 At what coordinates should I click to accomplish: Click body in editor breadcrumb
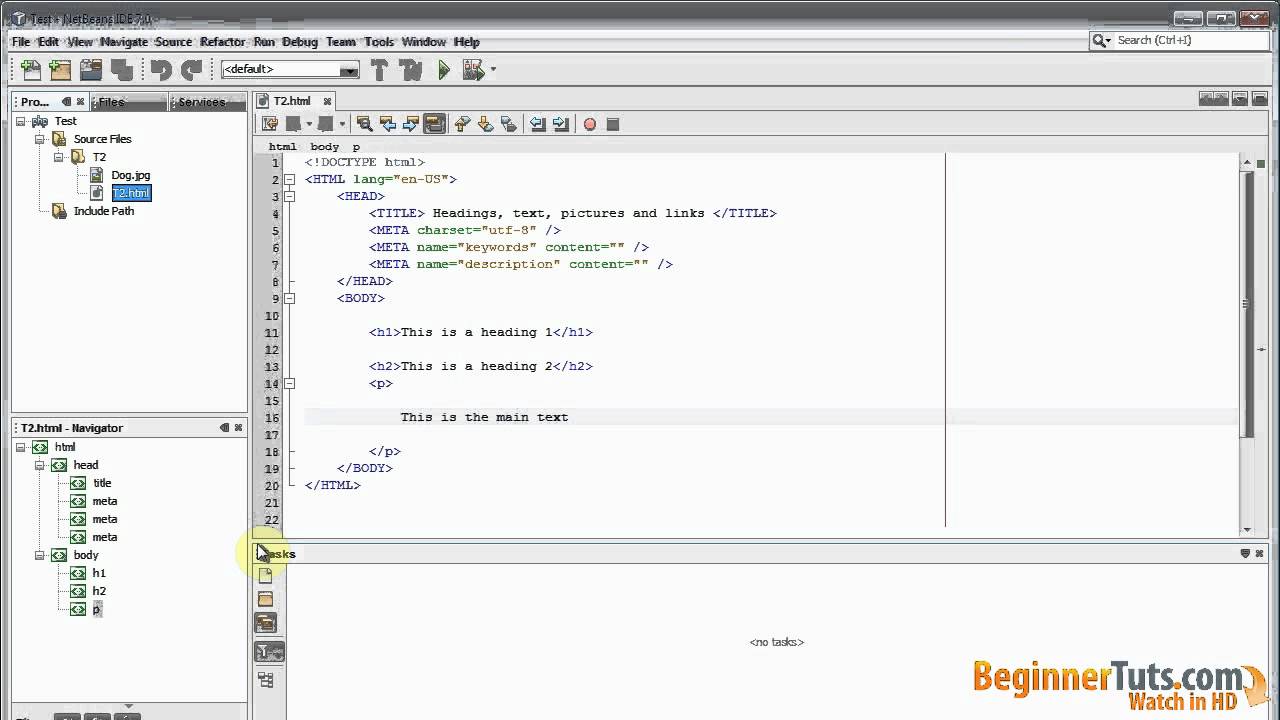pyautogui.click(x=324, y=146)
